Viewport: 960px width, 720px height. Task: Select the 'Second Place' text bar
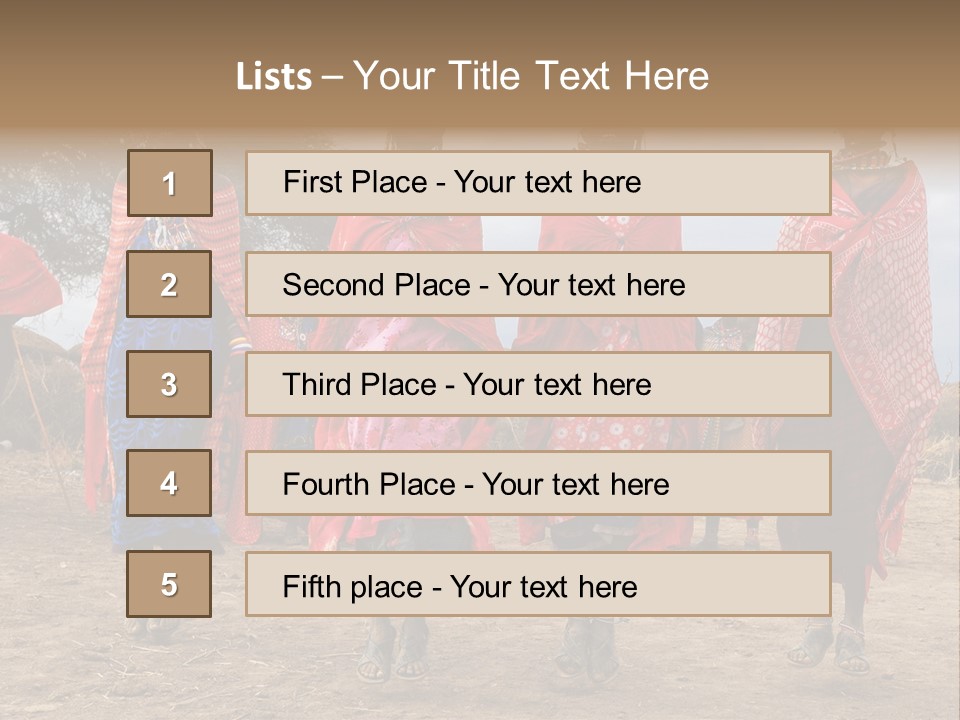[538, 284]
